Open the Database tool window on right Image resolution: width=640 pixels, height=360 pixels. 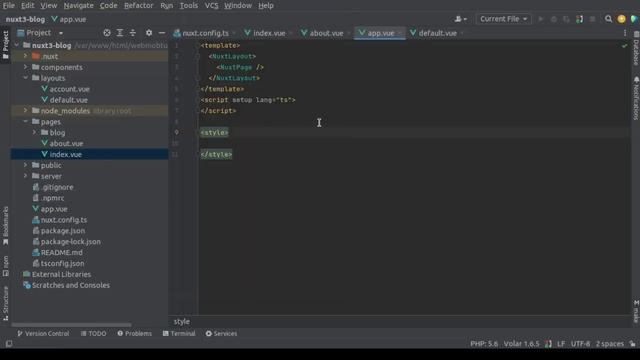pyautogui.click(x=636, y=48)
